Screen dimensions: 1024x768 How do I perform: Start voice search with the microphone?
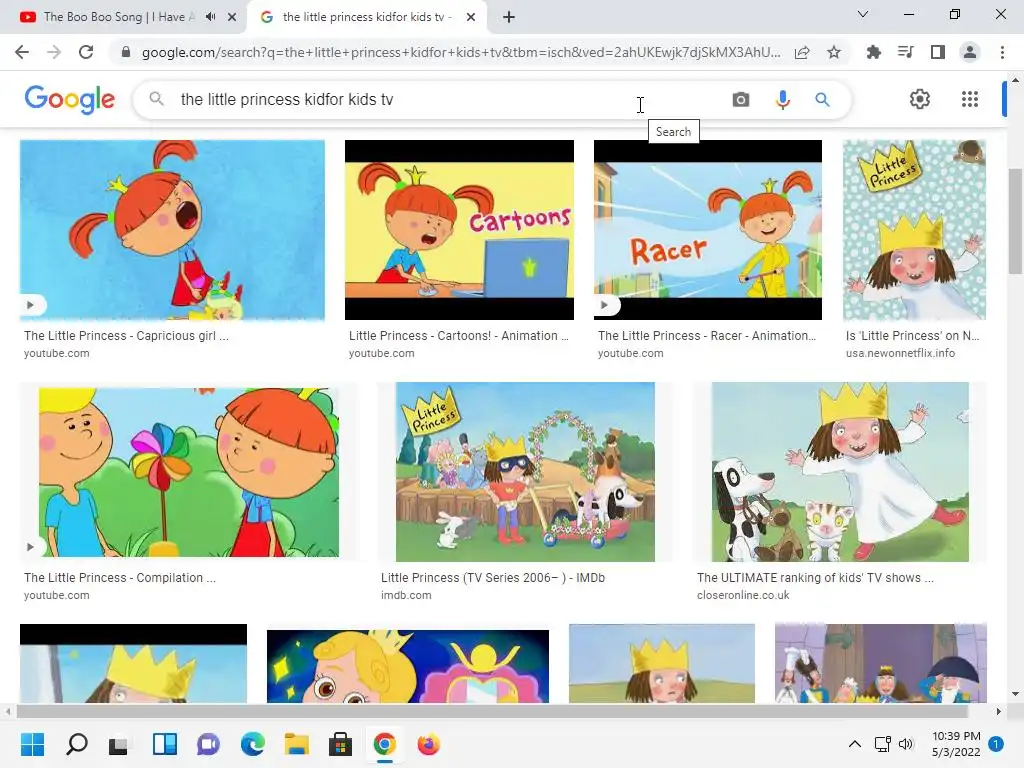pos(782,99)
